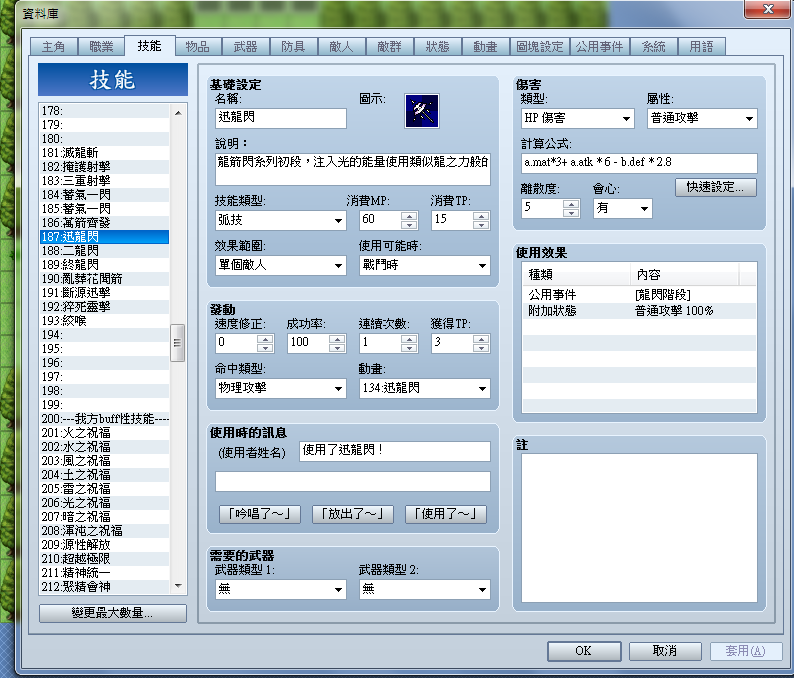Open the 系統 tab
This screenshot has height=678, width=794.
tap(653, 47)
